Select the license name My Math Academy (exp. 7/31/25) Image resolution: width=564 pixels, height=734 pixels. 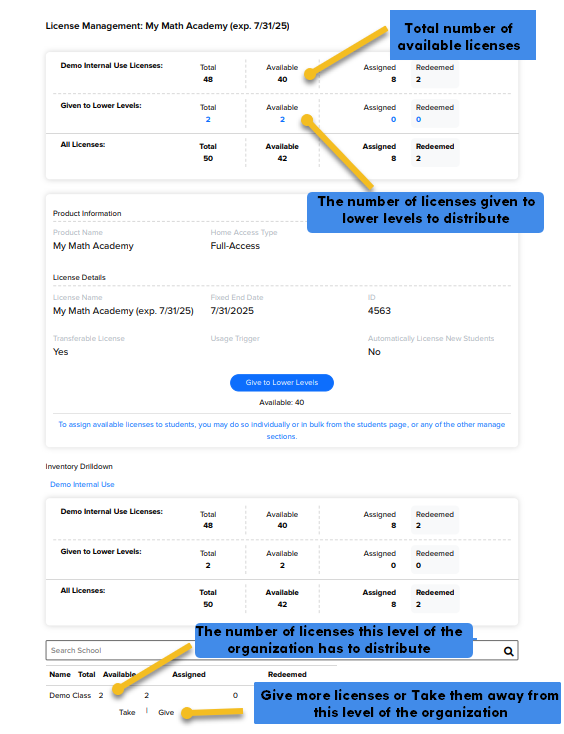coord(123,311)
